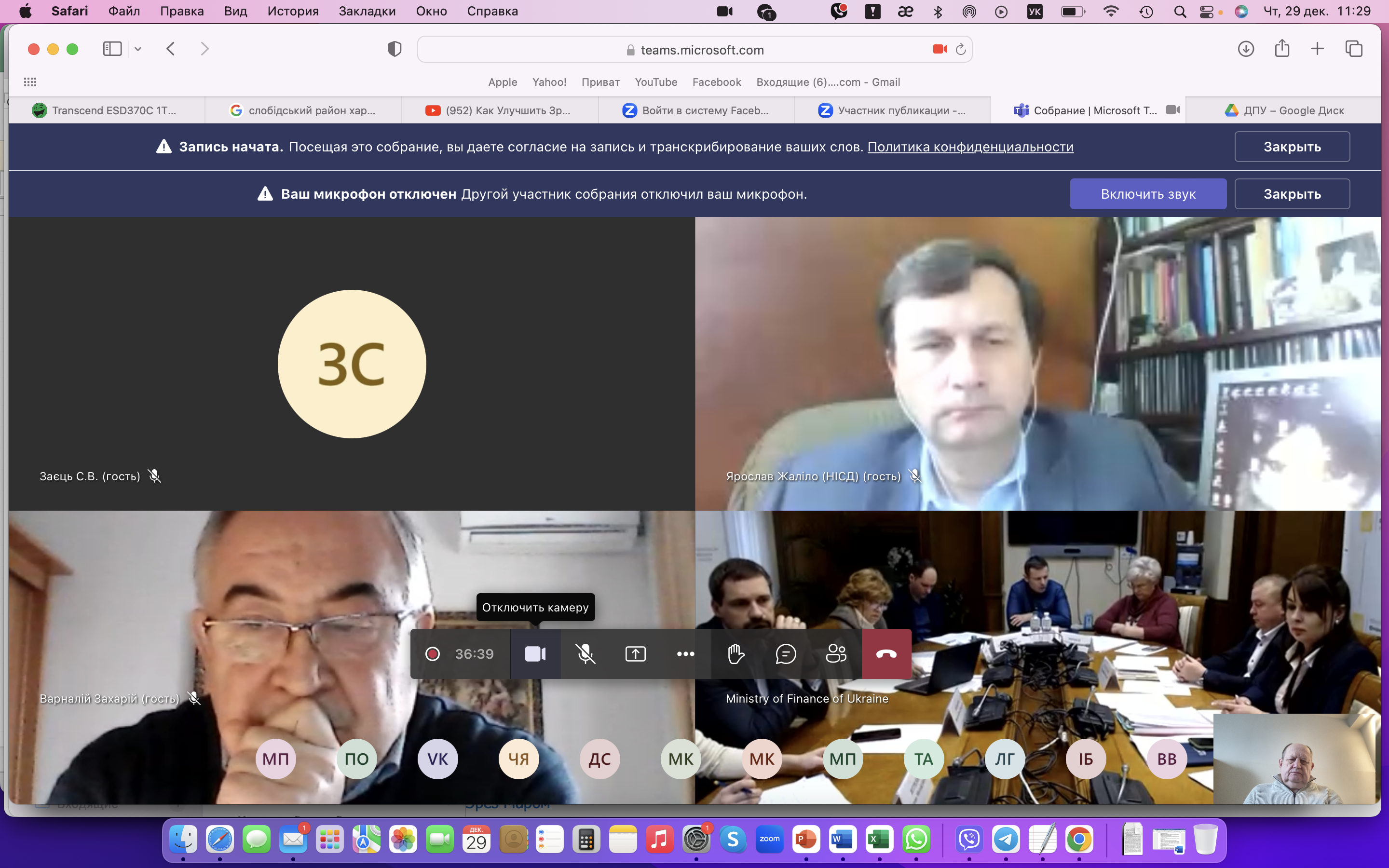Toggle the Safari sidebar

[112, 49]
